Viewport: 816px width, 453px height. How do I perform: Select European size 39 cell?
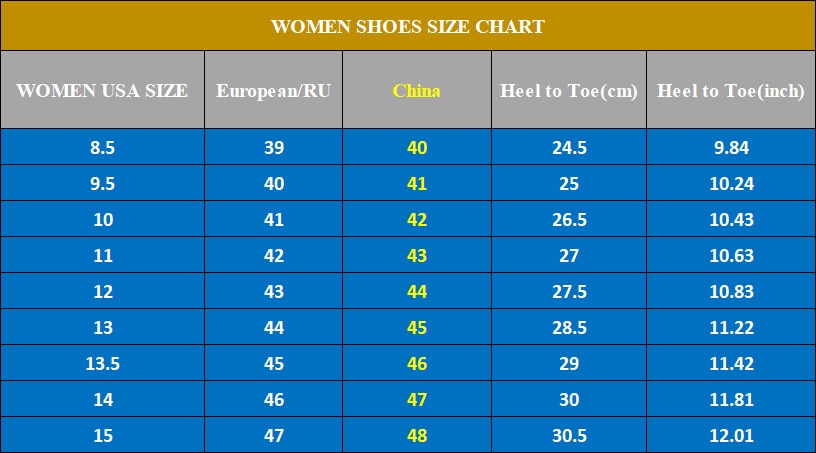coord(274,147)
